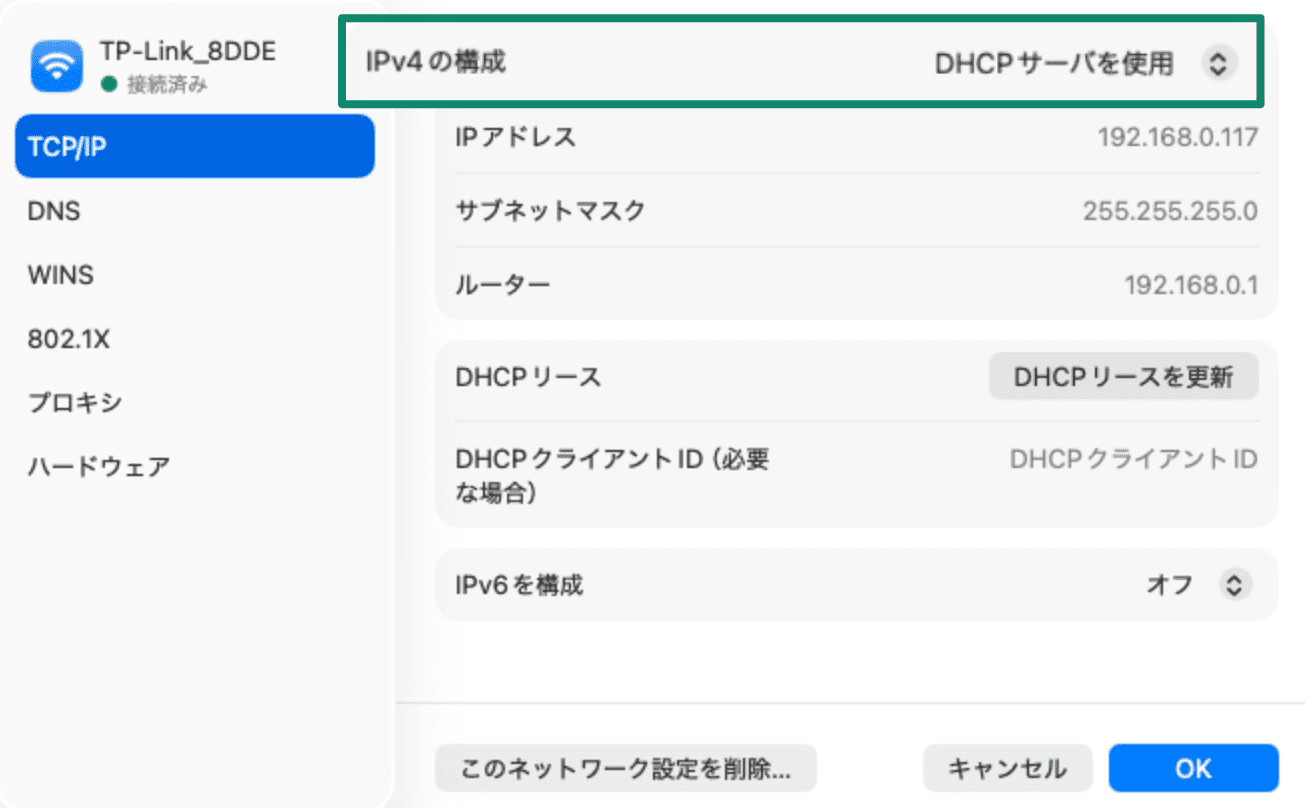Viewport: 1305px width, 808px height.
Task: Select the subnet mask 255.255.255.0
Action: click(x=1170, y=211)
